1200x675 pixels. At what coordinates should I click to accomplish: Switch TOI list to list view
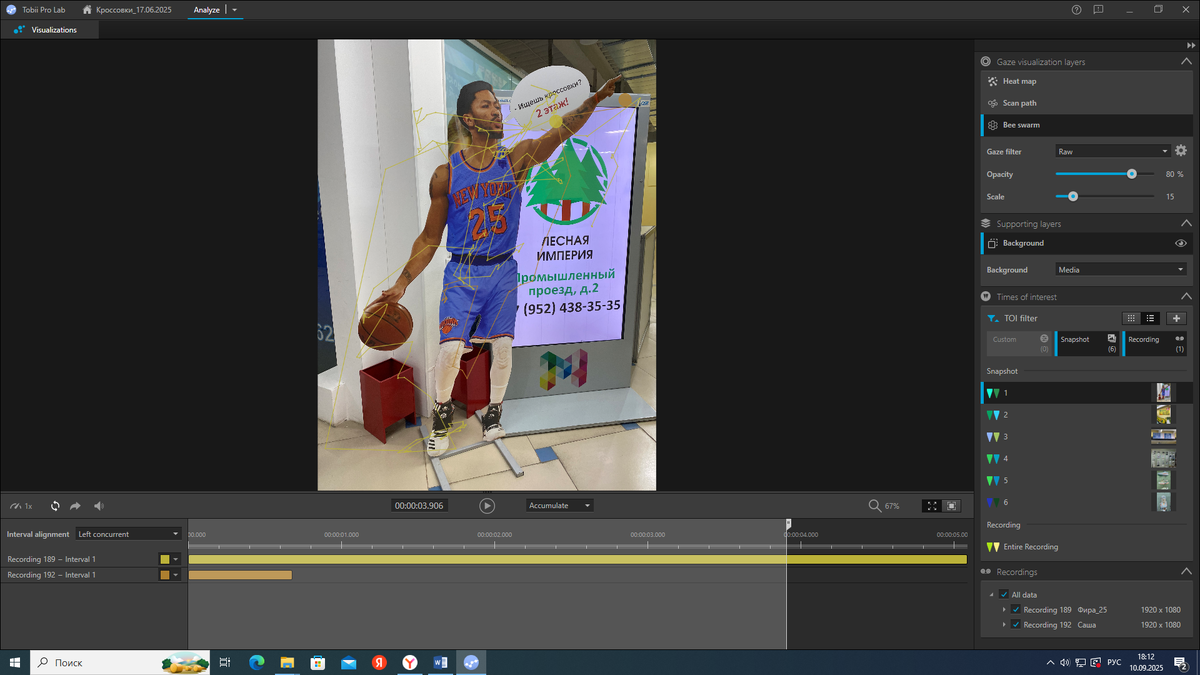pyautogui.click(x=1150, y=318)
